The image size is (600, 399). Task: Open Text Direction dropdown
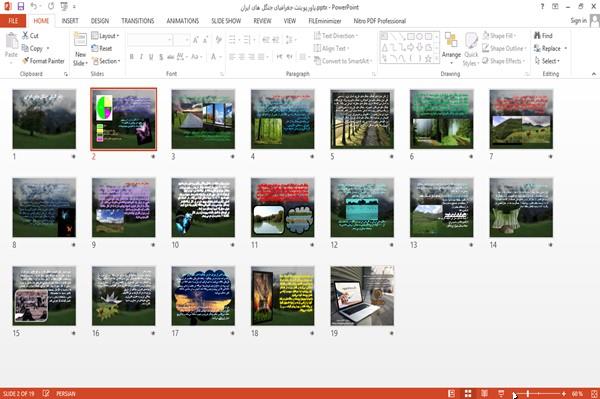[336, 36]
